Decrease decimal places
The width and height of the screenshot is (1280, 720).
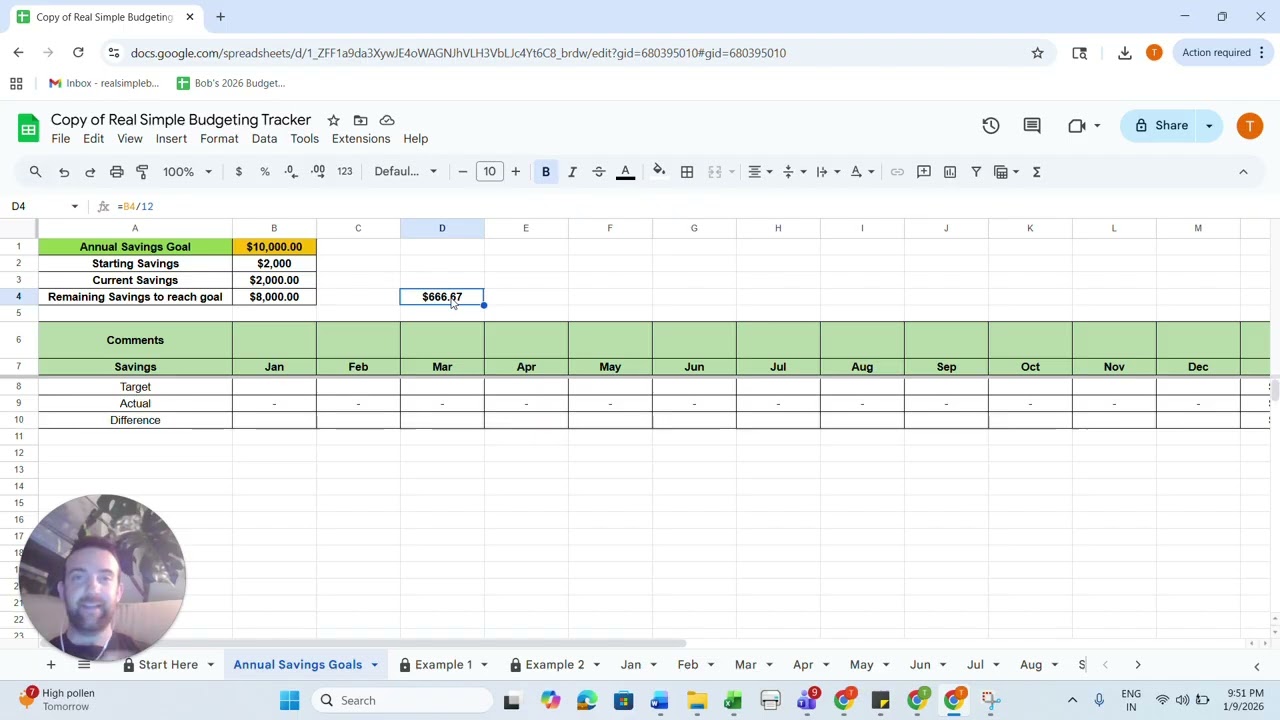(x=291, y=172)
